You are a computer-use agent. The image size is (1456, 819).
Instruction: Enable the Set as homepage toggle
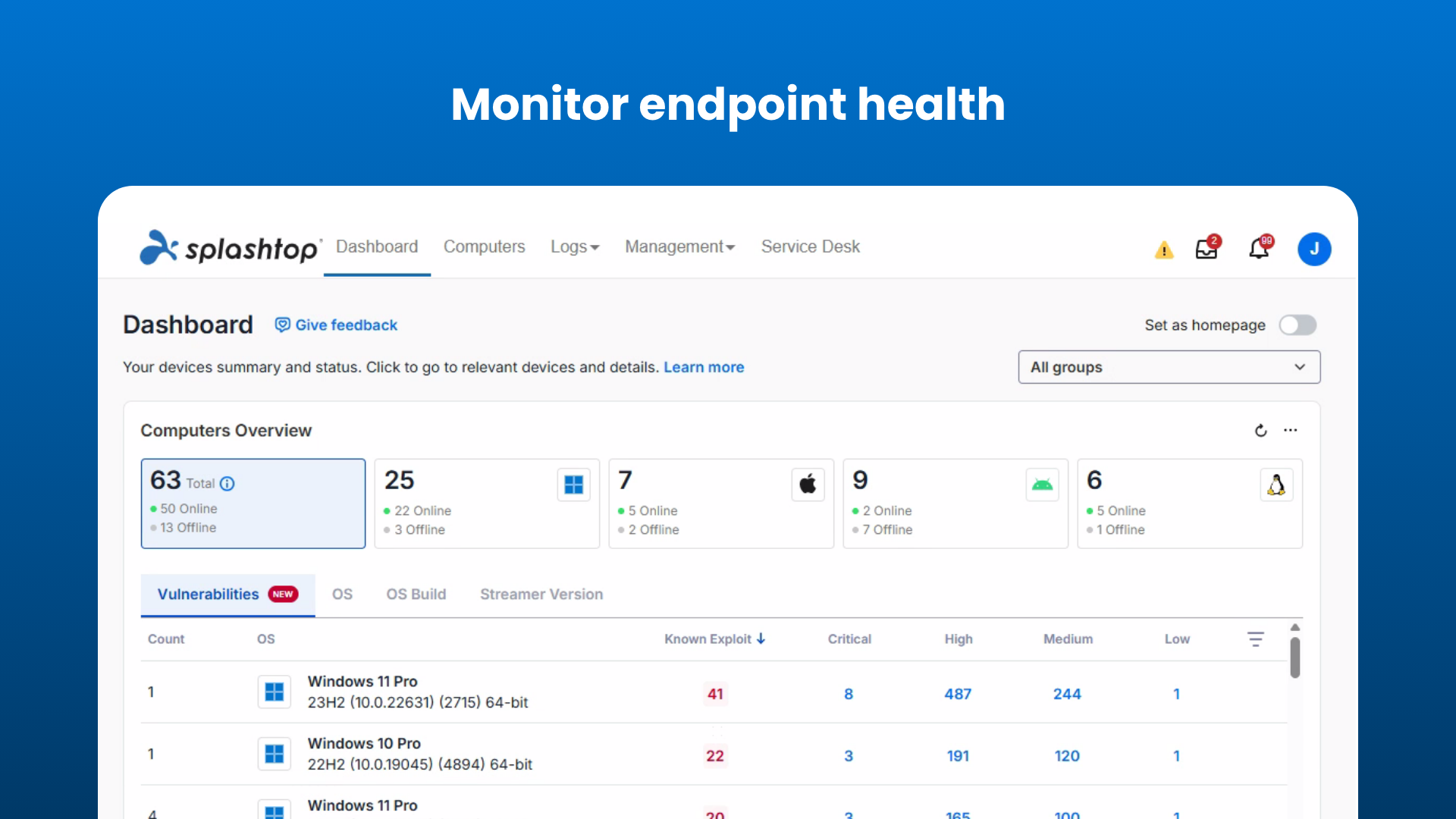pos(1298,325)
